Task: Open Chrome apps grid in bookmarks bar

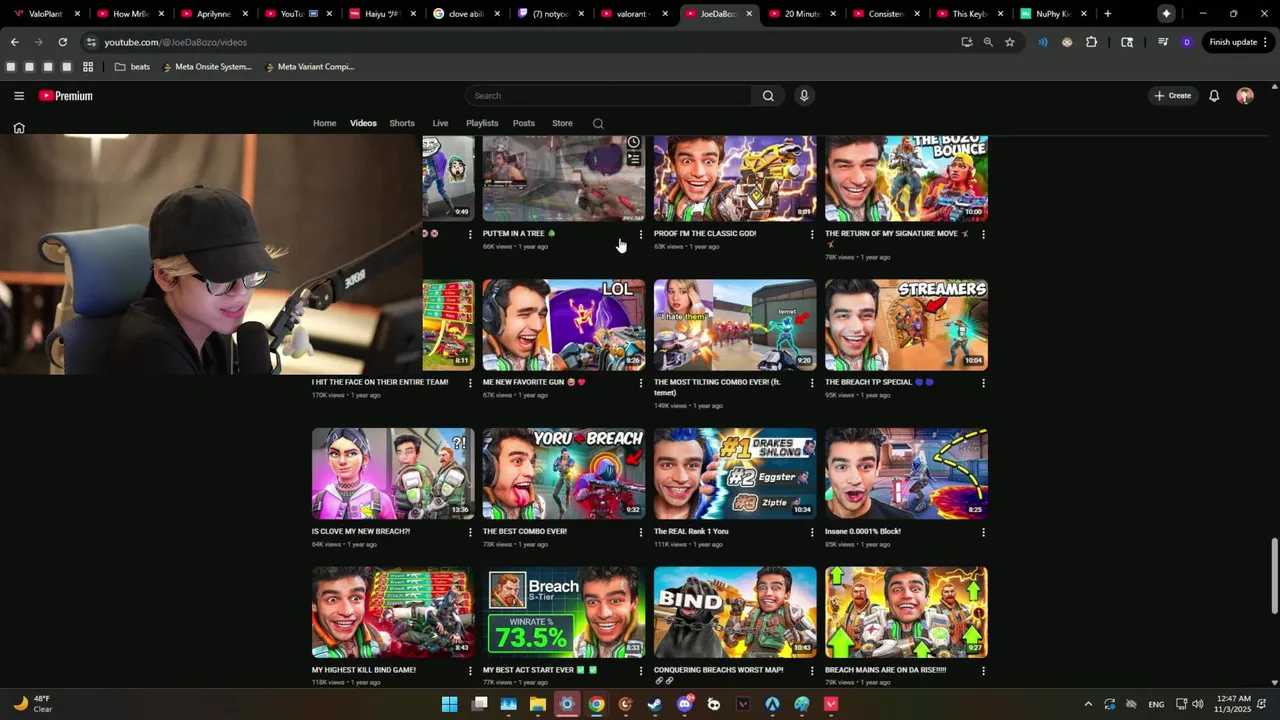Action: pyautogui.click(x=88, y=67)
